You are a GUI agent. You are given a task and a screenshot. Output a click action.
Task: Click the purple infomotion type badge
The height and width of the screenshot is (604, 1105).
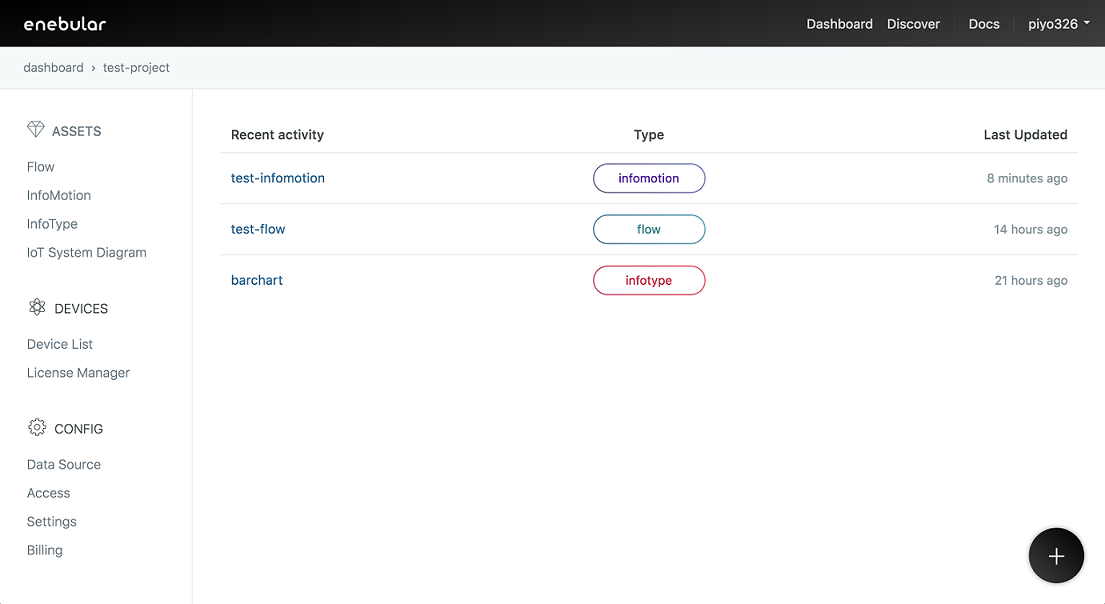pos(649,178)
